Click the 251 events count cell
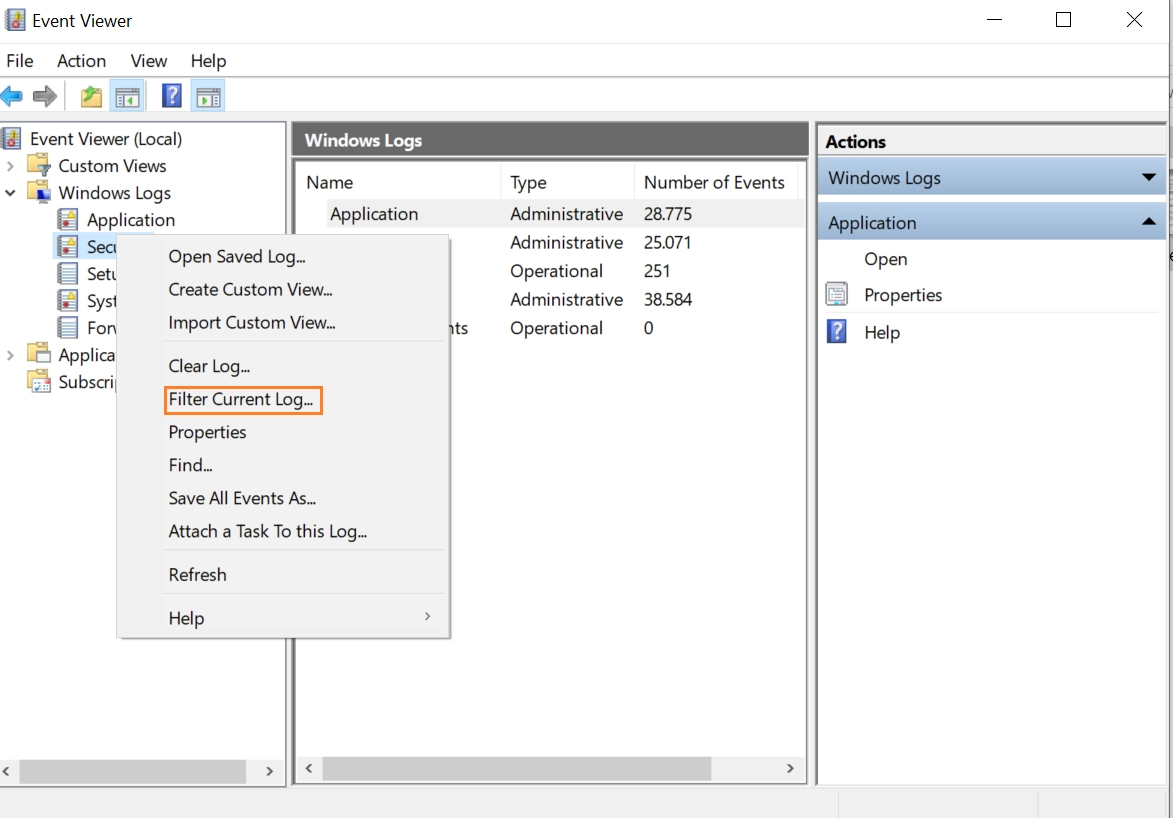 tap(657, 271)
